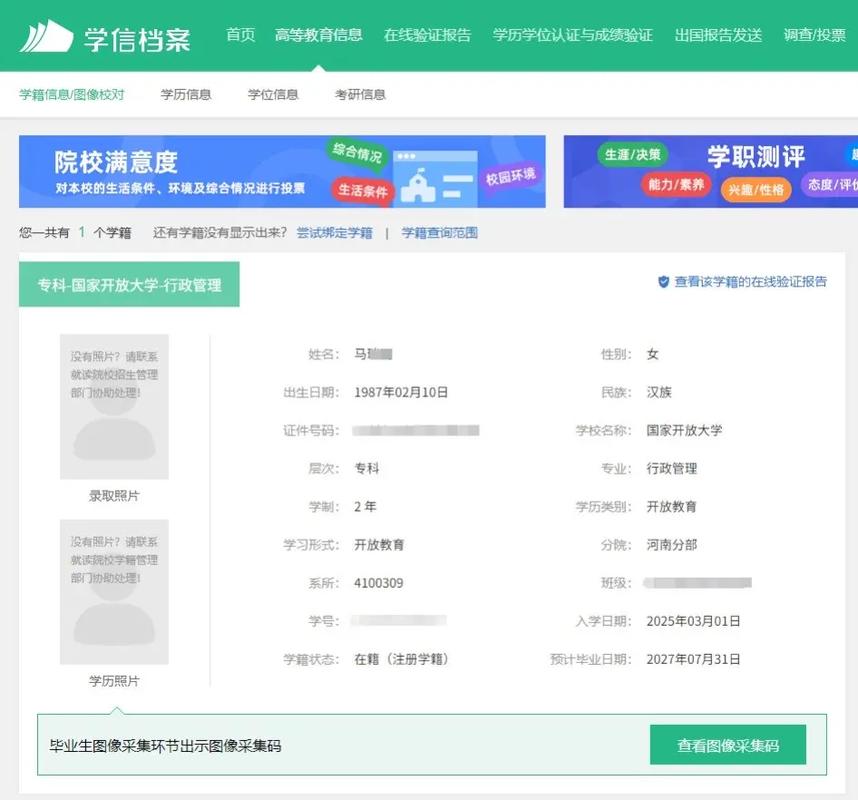Viewport: 858px width, 800px height.
Task: Click the 生活条件 tag in banner
Action: tap(363, 190)
